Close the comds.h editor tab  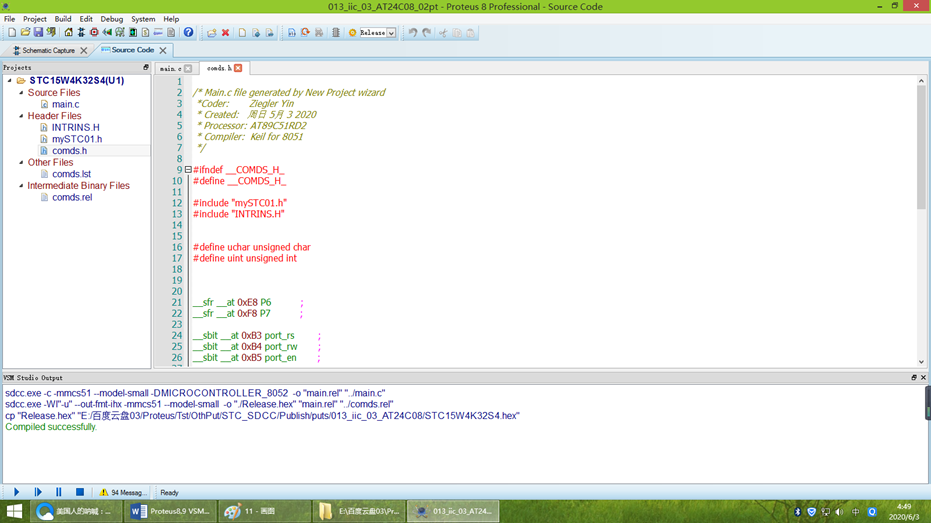[x=238, y=68]
